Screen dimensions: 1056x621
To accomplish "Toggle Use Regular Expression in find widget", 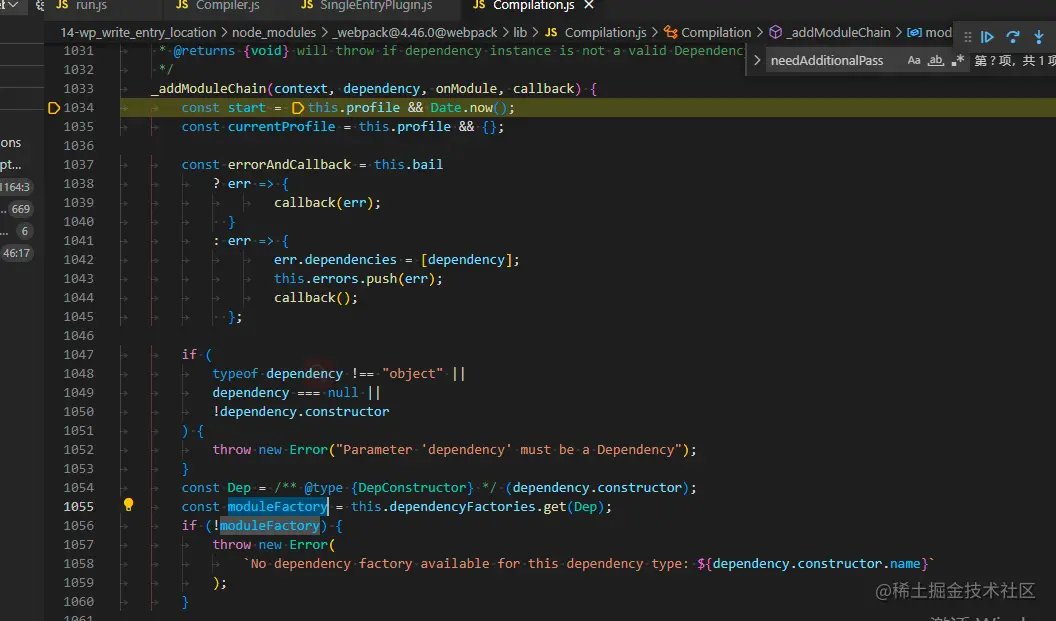I will (958, 61).
